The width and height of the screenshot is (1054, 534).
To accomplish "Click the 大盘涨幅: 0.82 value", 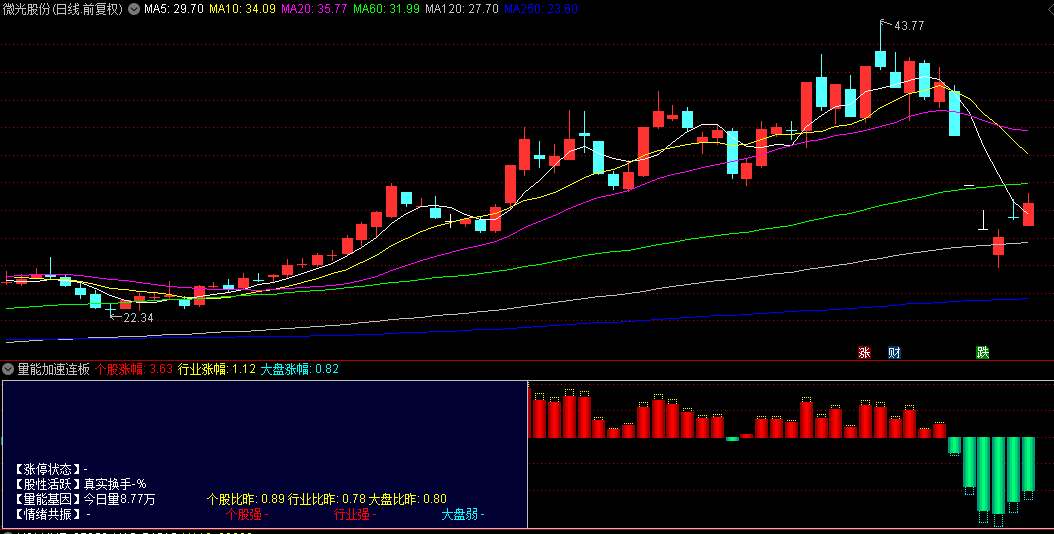I will (x=299, y=369).
